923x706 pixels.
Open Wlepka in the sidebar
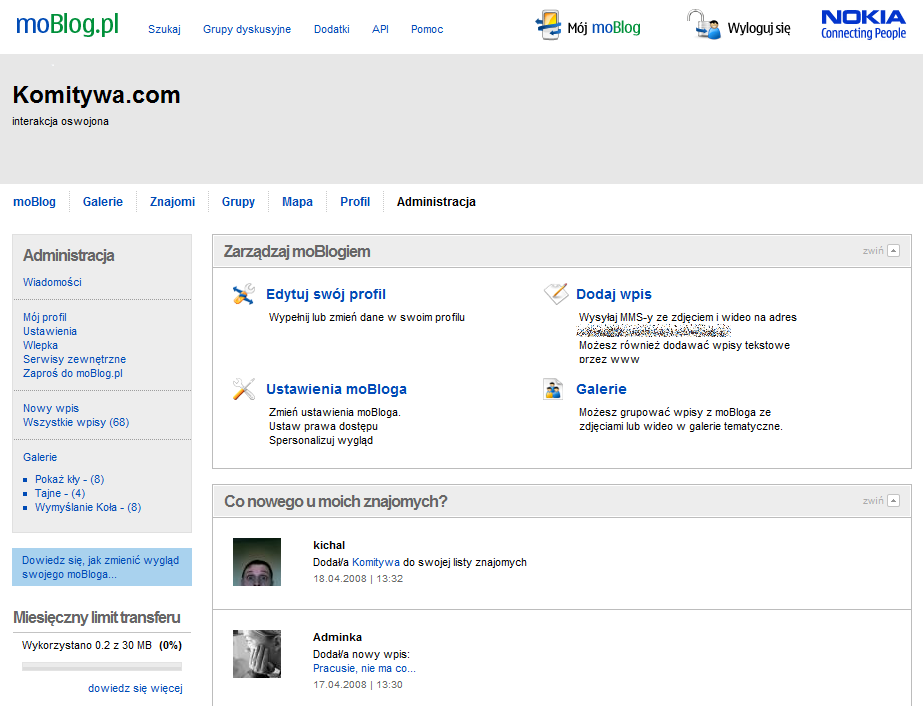(41, 346)
